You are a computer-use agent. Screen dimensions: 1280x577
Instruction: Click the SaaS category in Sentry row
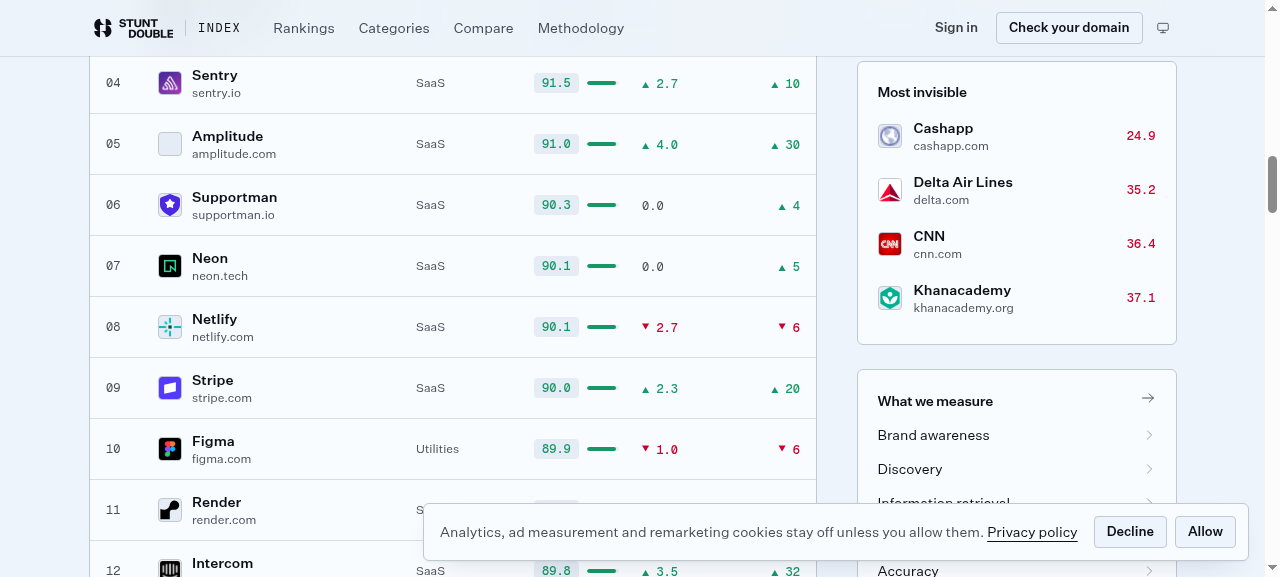coord(430,83)
